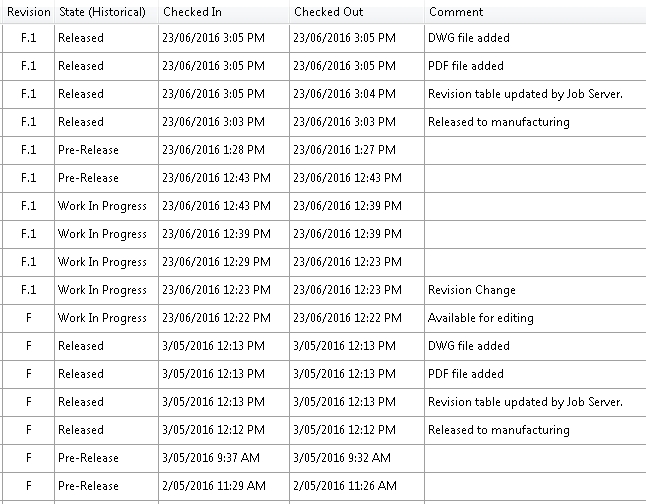The height and width of the screenshot is (504, 646).
Task: Select Work In Progress row checked in 12:29 PM
Action: pos(324,262)
